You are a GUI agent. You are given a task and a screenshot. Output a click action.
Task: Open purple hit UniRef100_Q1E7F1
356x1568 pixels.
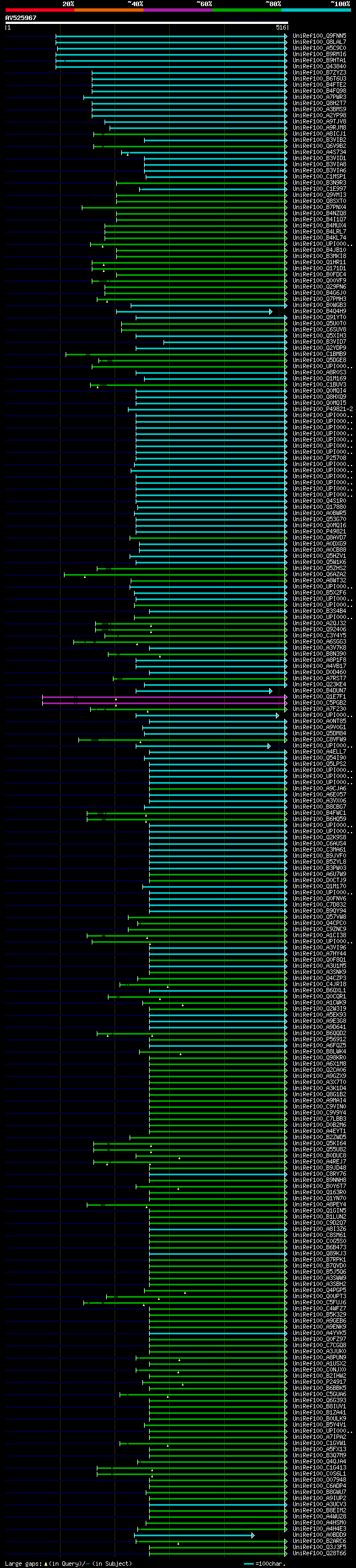(x=319, y=696)
